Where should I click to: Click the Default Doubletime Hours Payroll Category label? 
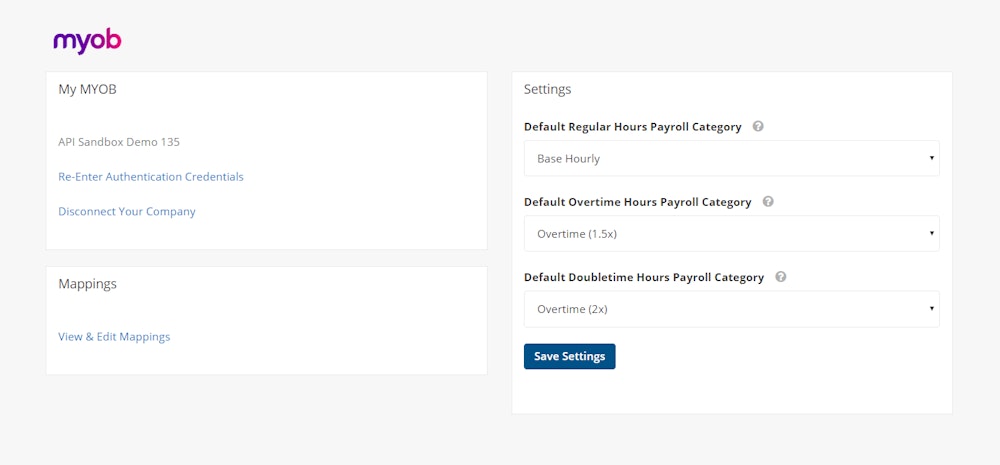pyautogui.click(x=644, y=277)
